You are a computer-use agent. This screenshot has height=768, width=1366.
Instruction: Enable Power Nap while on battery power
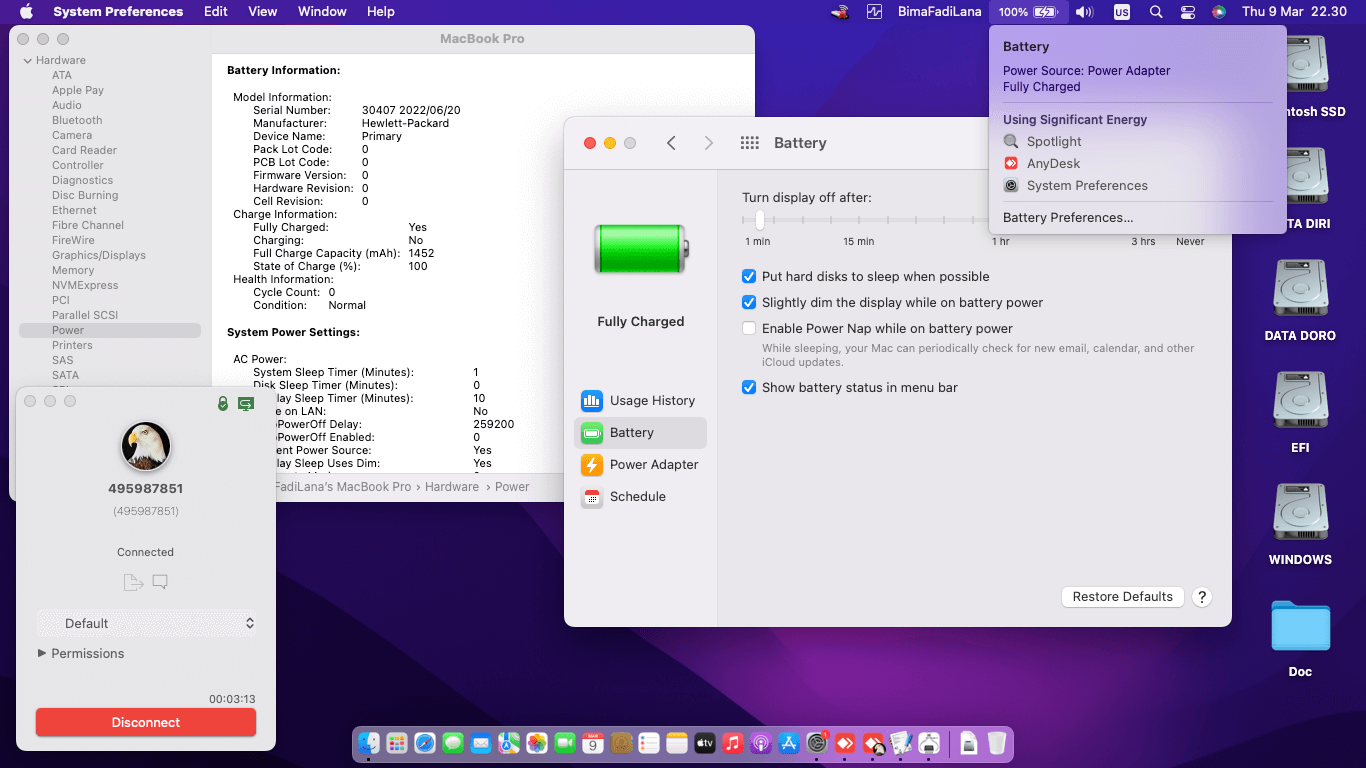(749, 329)
